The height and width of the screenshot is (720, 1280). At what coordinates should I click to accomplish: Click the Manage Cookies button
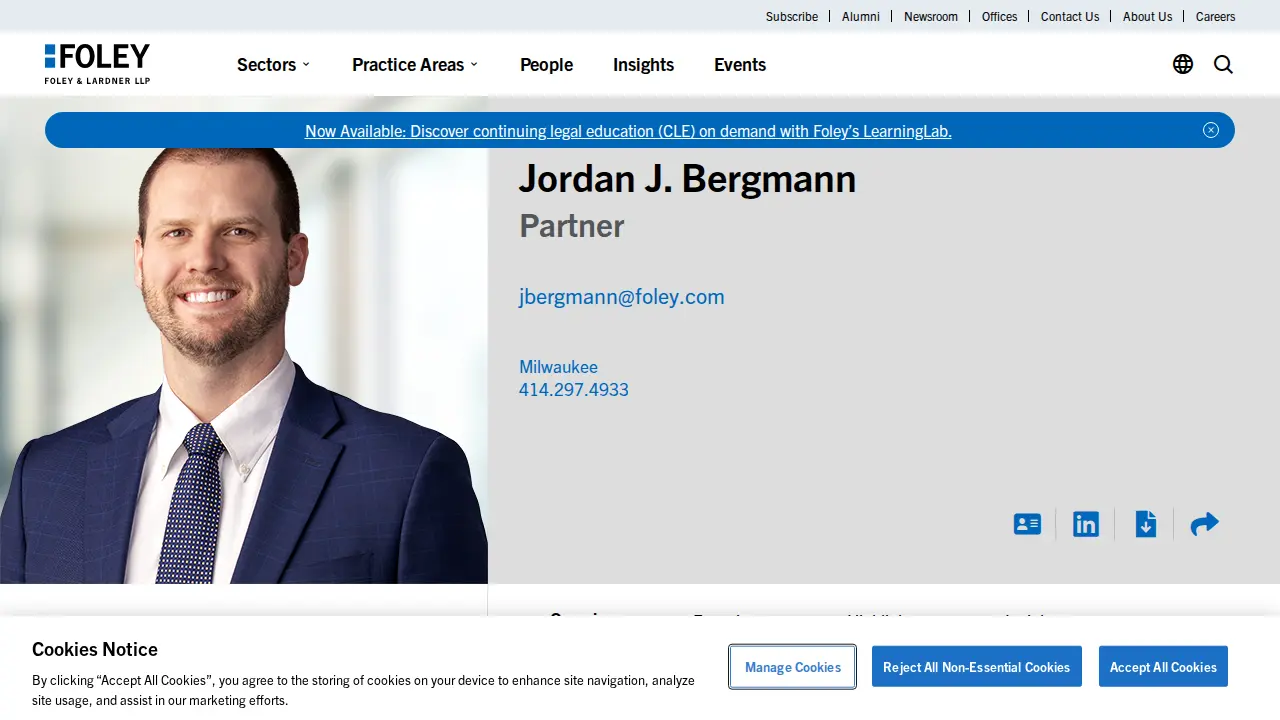[793, 667]
